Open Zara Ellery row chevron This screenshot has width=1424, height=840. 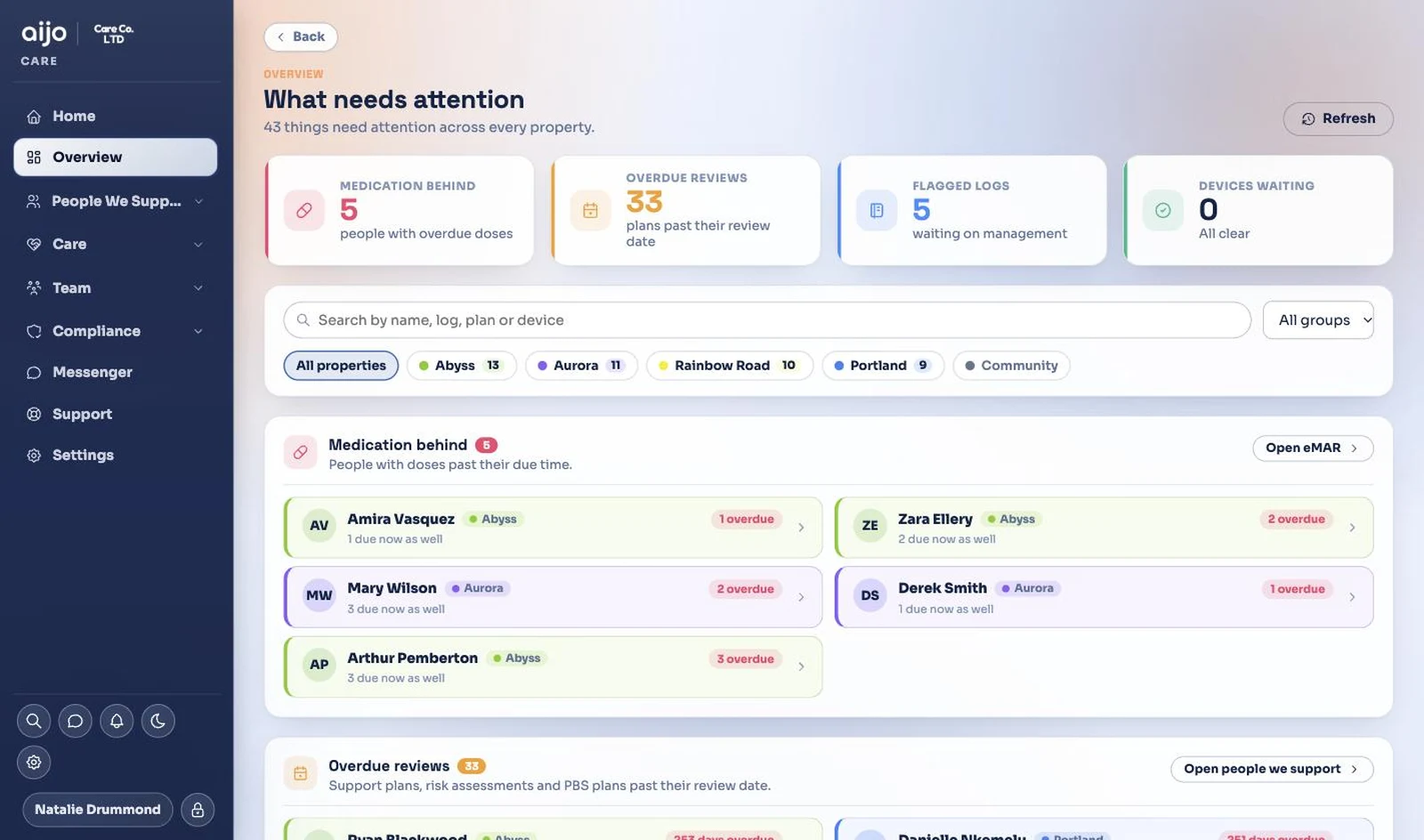point(1352,528)
